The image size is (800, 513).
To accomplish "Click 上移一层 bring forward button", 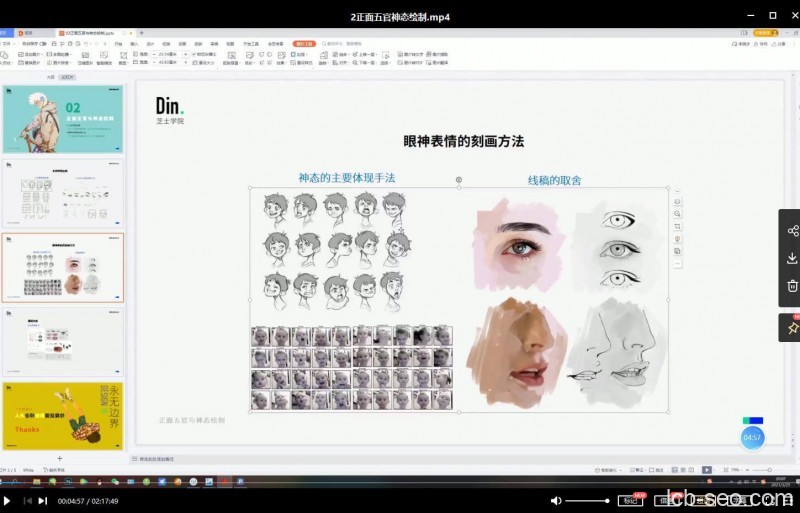I will [363, 54].
